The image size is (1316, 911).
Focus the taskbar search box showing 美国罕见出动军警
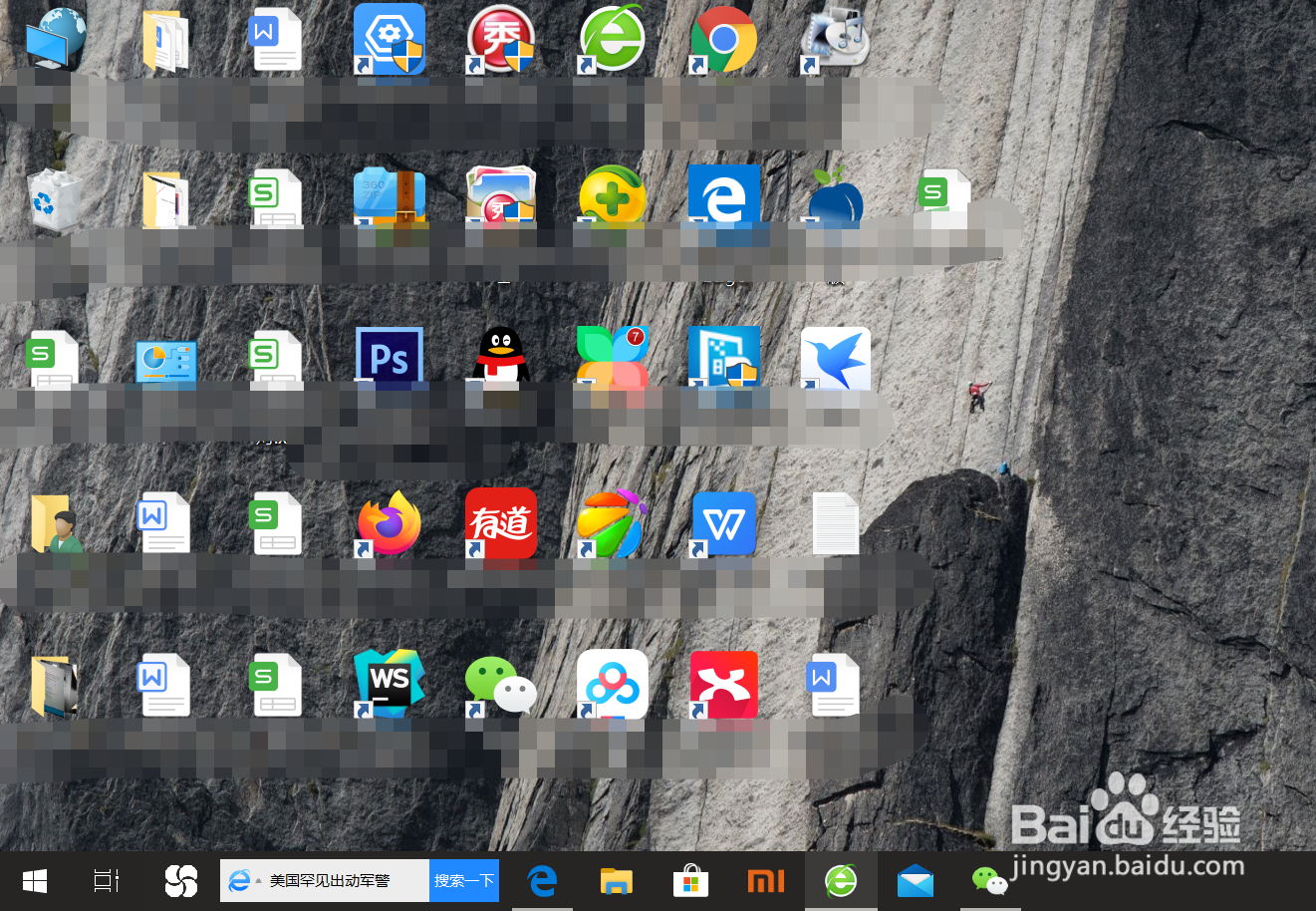[x=325, y=881]
